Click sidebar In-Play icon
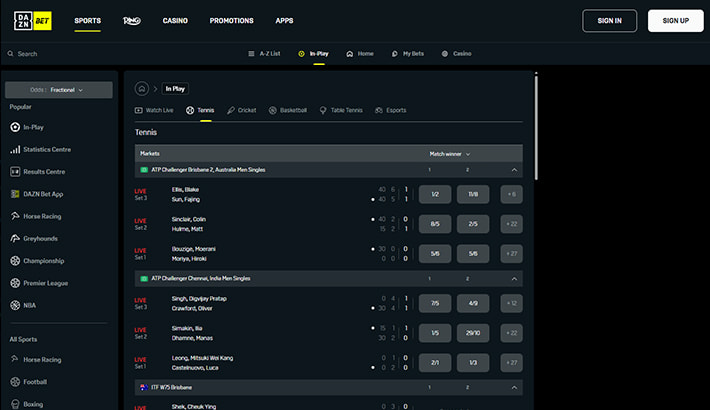This screenshot has width=710, height=410. [x=15, y=127]
